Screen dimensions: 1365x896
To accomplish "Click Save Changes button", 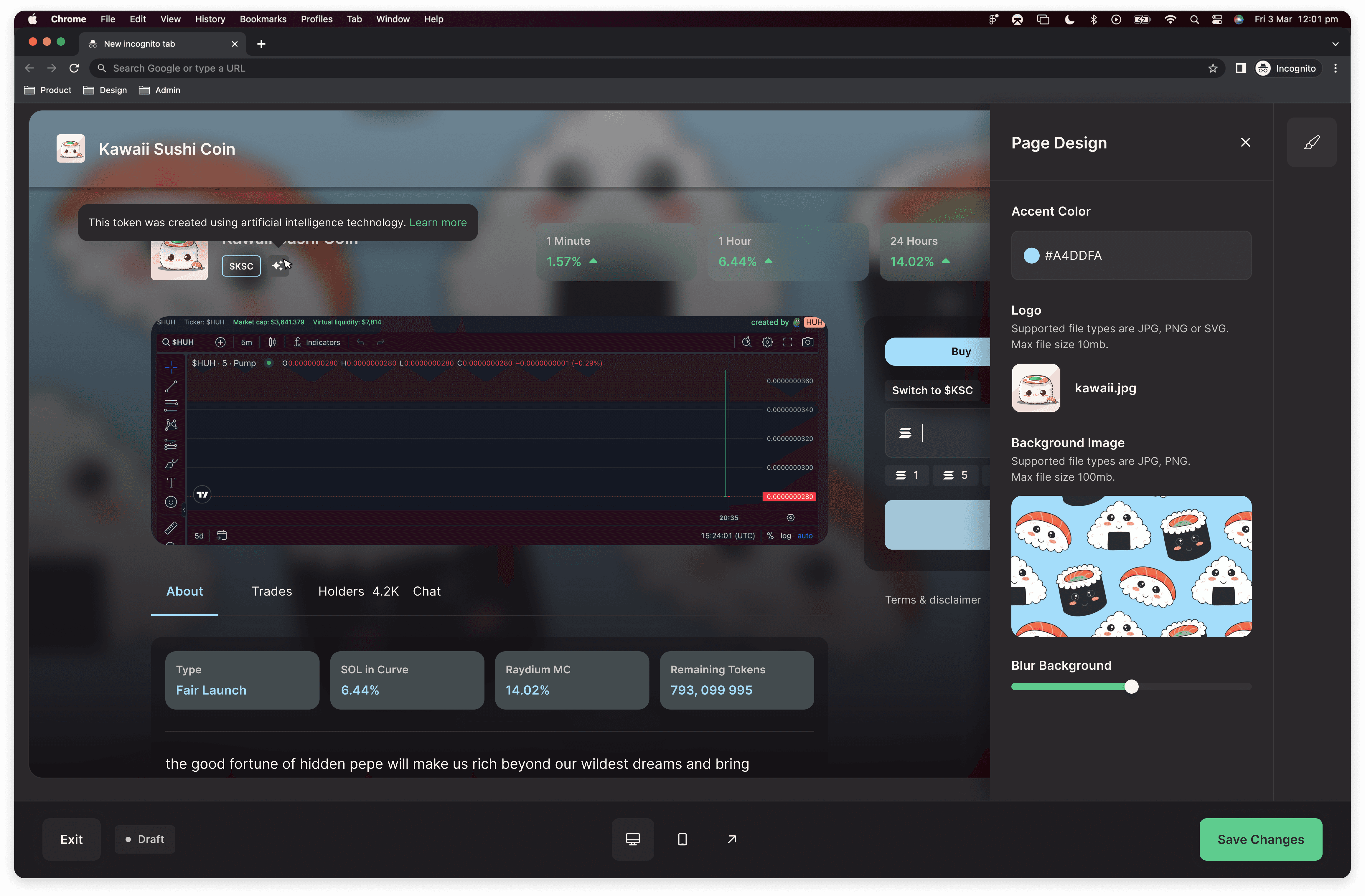I will coord(1260,839).
